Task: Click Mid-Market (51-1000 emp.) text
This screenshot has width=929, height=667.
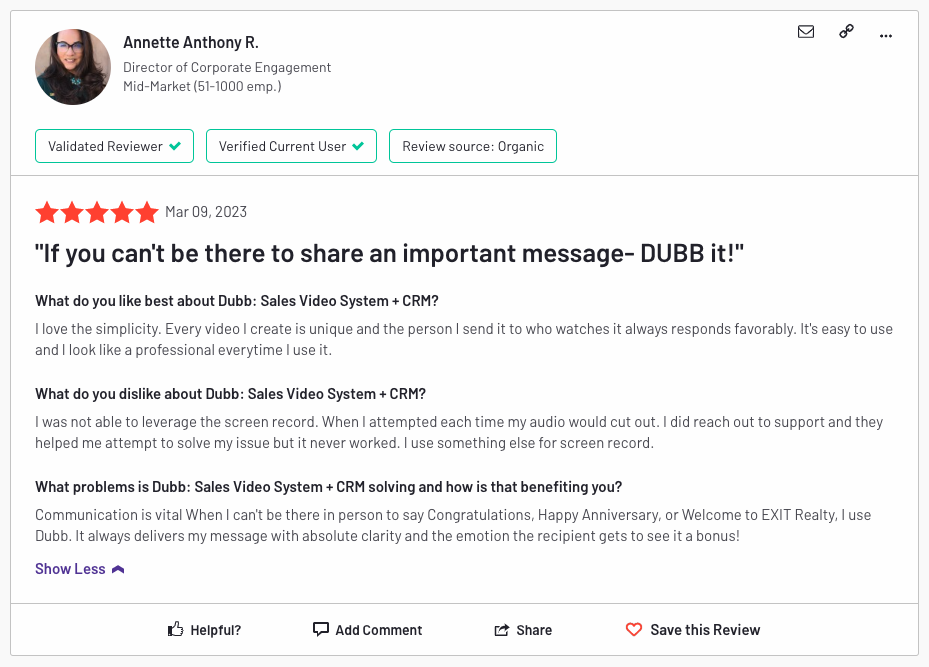Action: 202,86
